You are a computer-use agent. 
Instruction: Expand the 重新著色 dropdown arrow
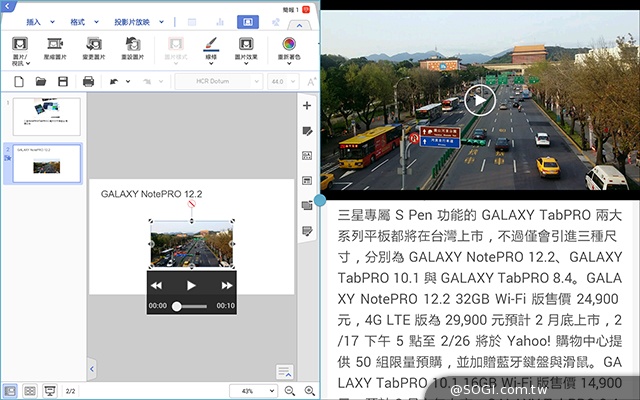coord(289,64)
